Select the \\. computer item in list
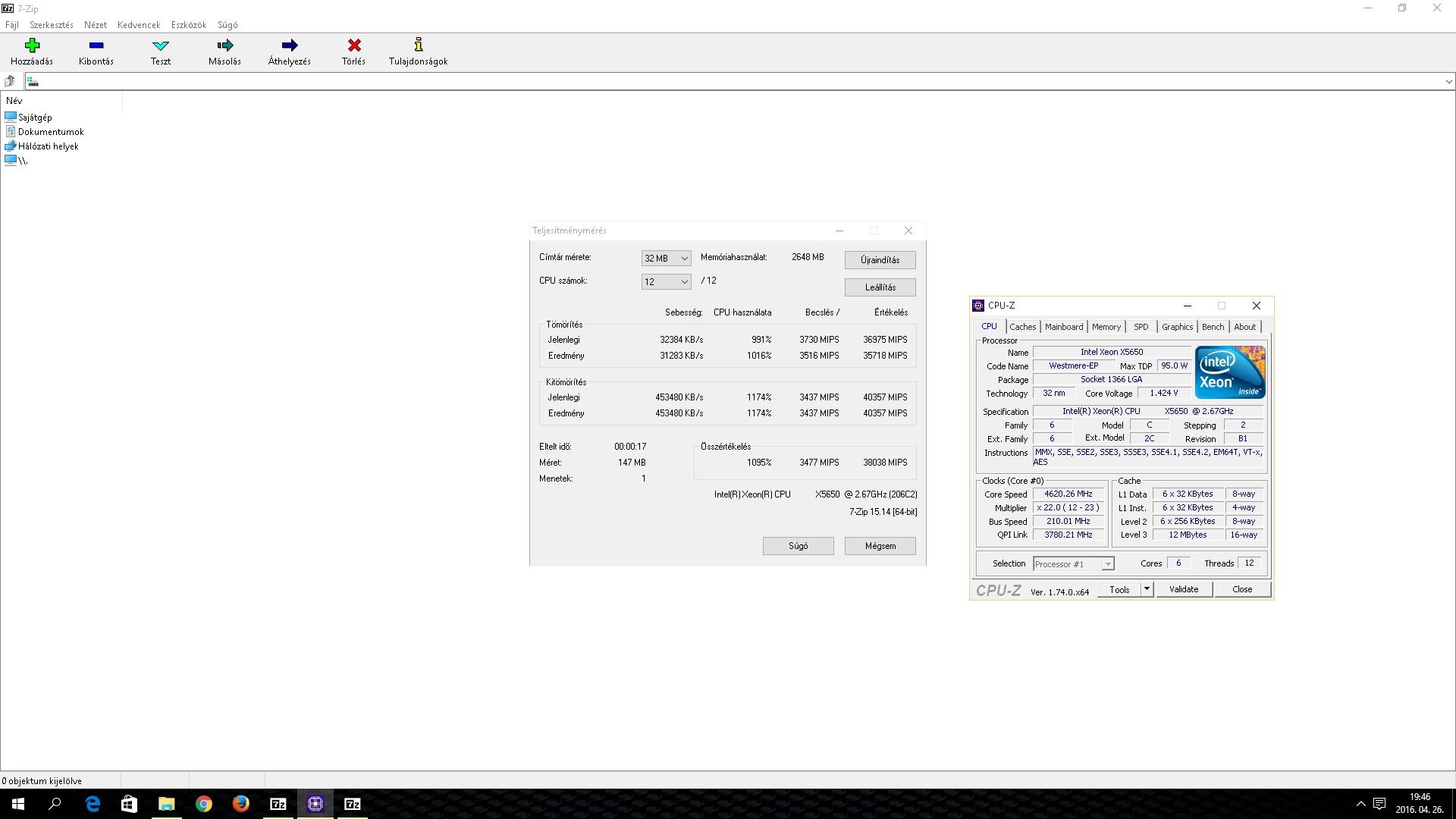This screenshot has height=819, width=1456. pos(16,161)
